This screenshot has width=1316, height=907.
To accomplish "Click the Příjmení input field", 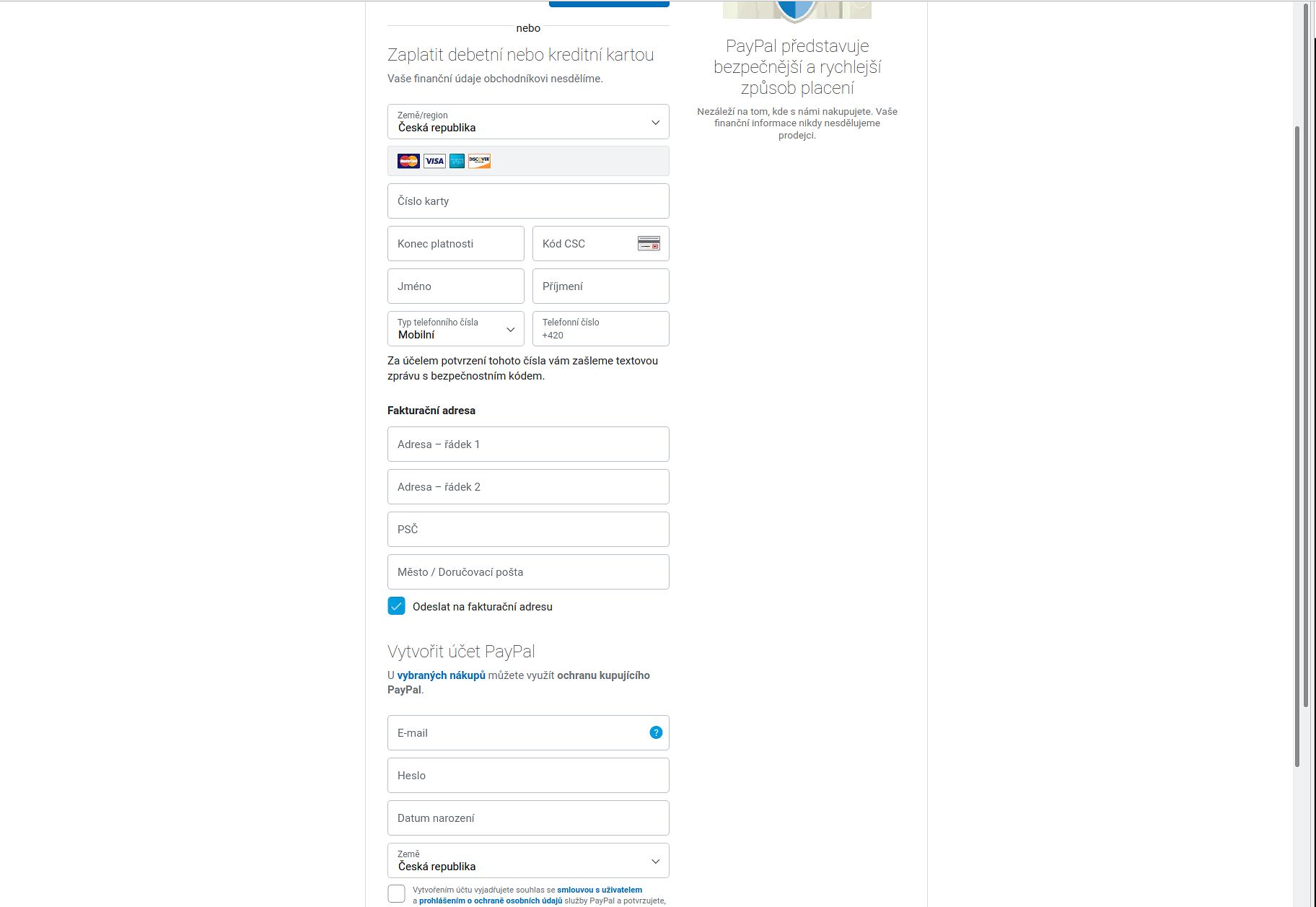I will [x=601, y=286].
